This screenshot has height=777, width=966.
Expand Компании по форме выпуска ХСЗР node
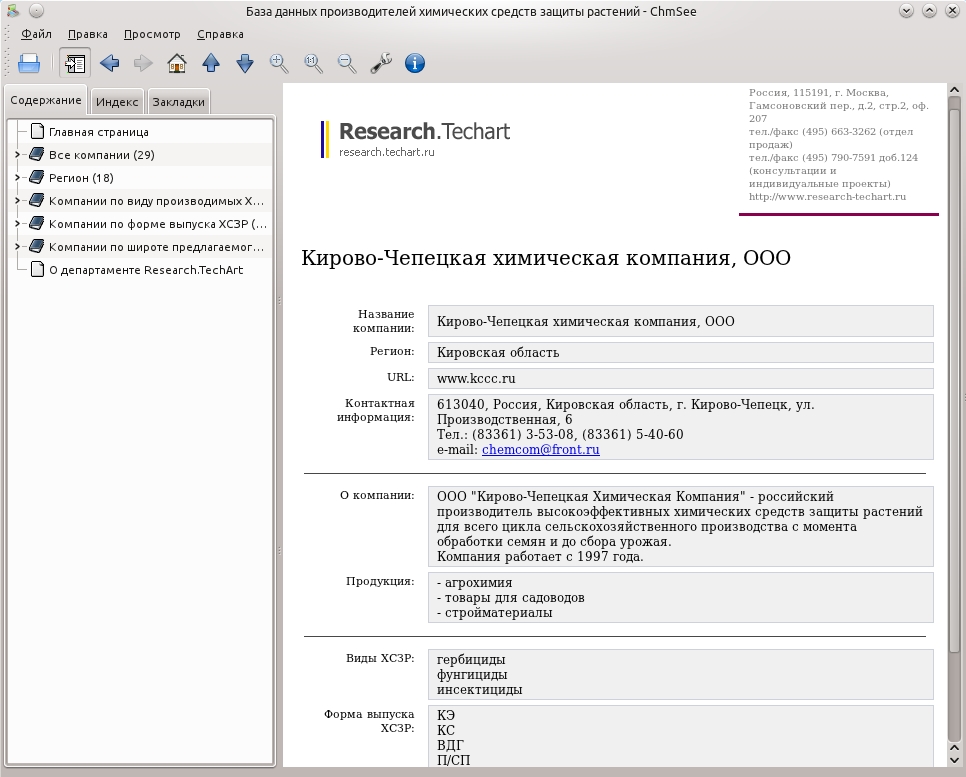point(17,224)
